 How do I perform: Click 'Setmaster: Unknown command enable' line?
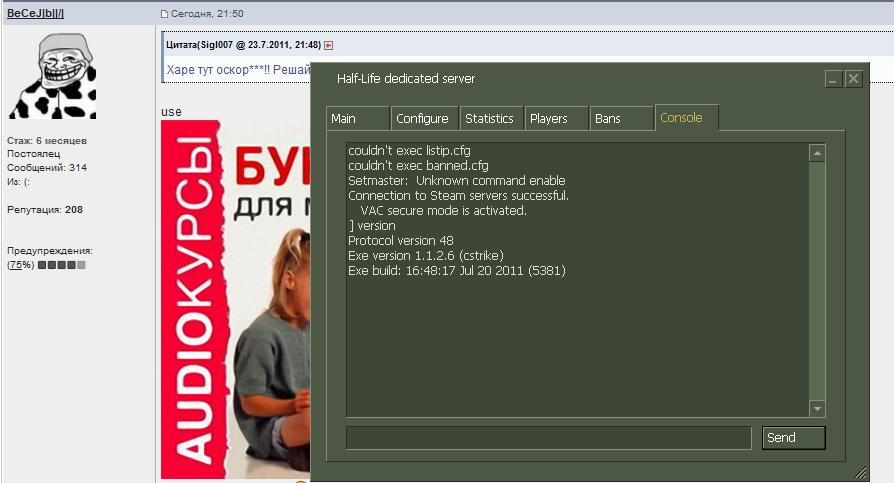point(457,181)
